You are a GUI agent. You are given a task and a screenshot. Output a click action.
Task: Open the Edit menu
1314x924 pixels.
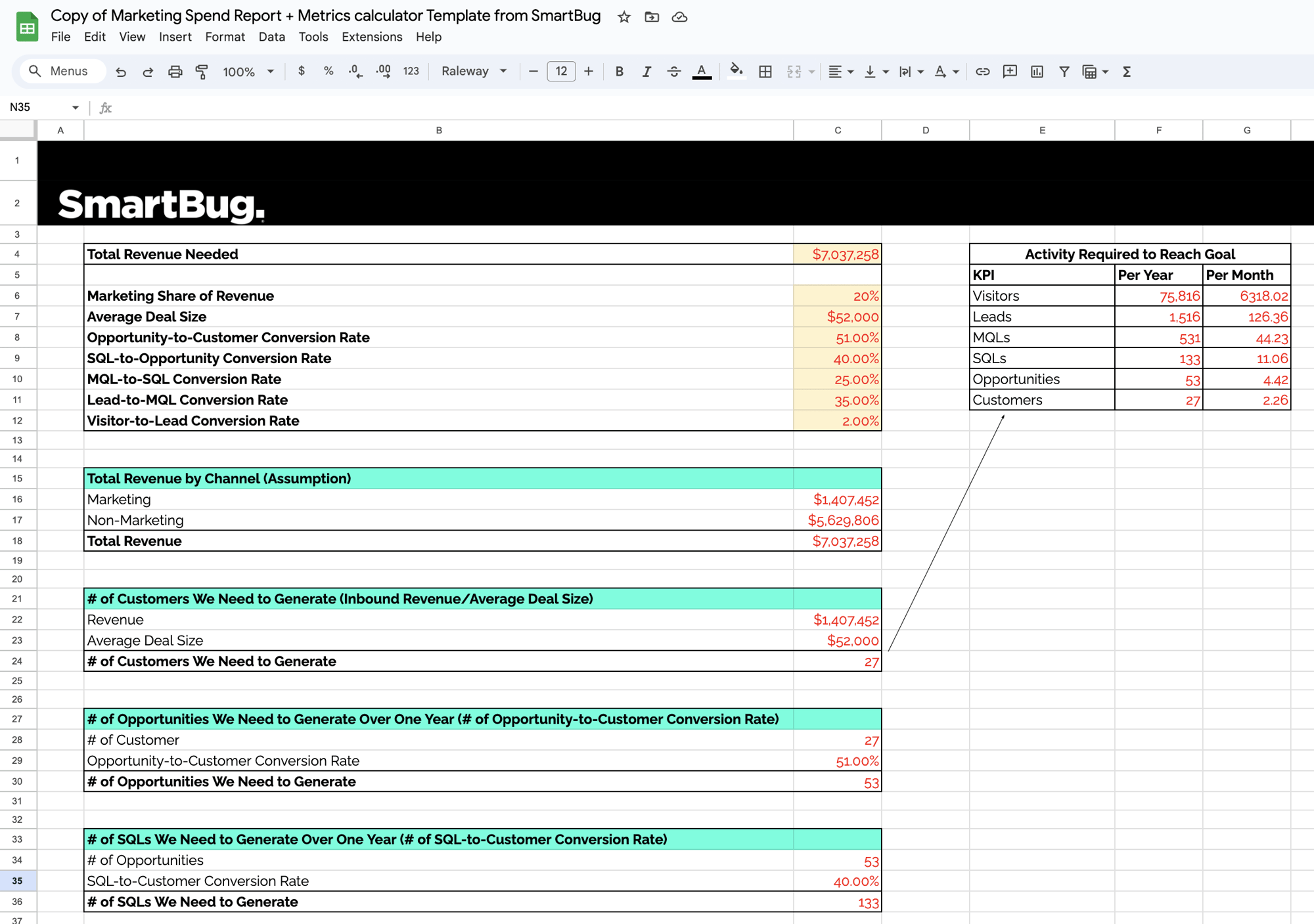(x=95, y=37)
